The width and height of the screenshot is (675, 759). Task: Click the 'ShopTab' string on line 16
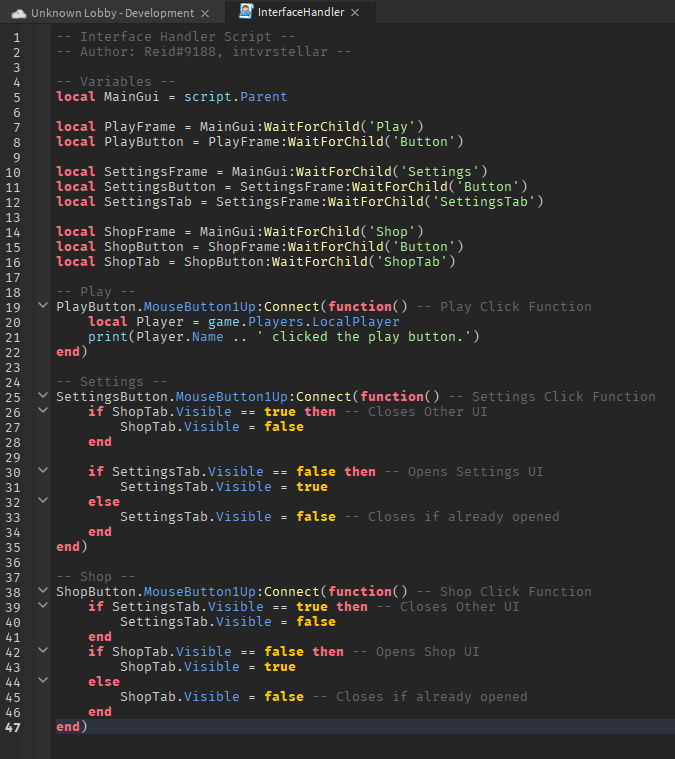coord(412,262)
